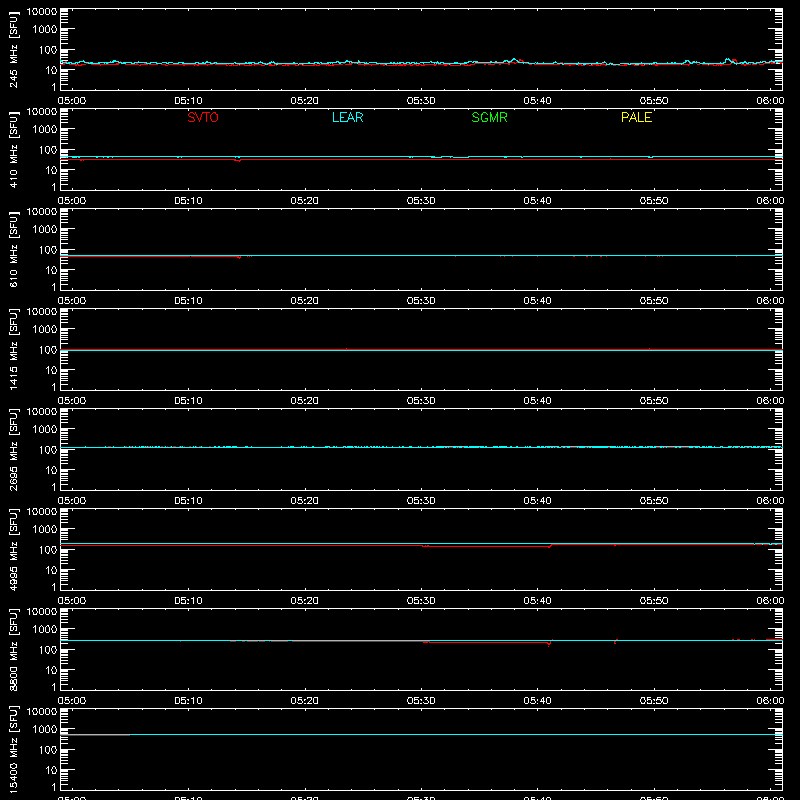Click 06:00 tick label under 245 MHz panel
The width and height of the screenshot is (800, 800).
point(770,101)
